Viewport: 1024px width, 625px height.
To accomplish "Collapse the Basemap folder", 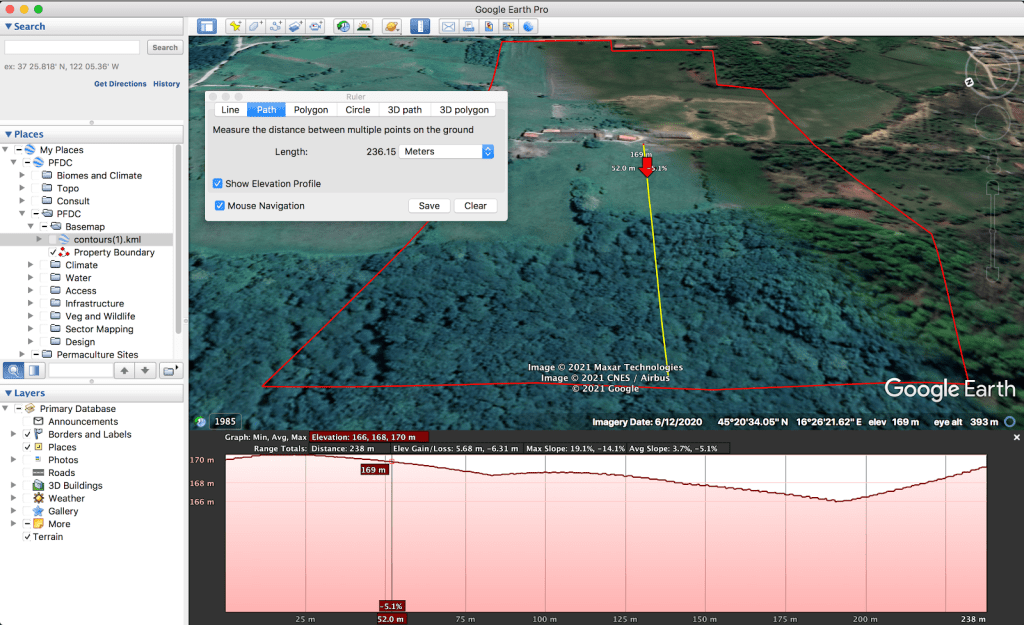I will 31,227.
